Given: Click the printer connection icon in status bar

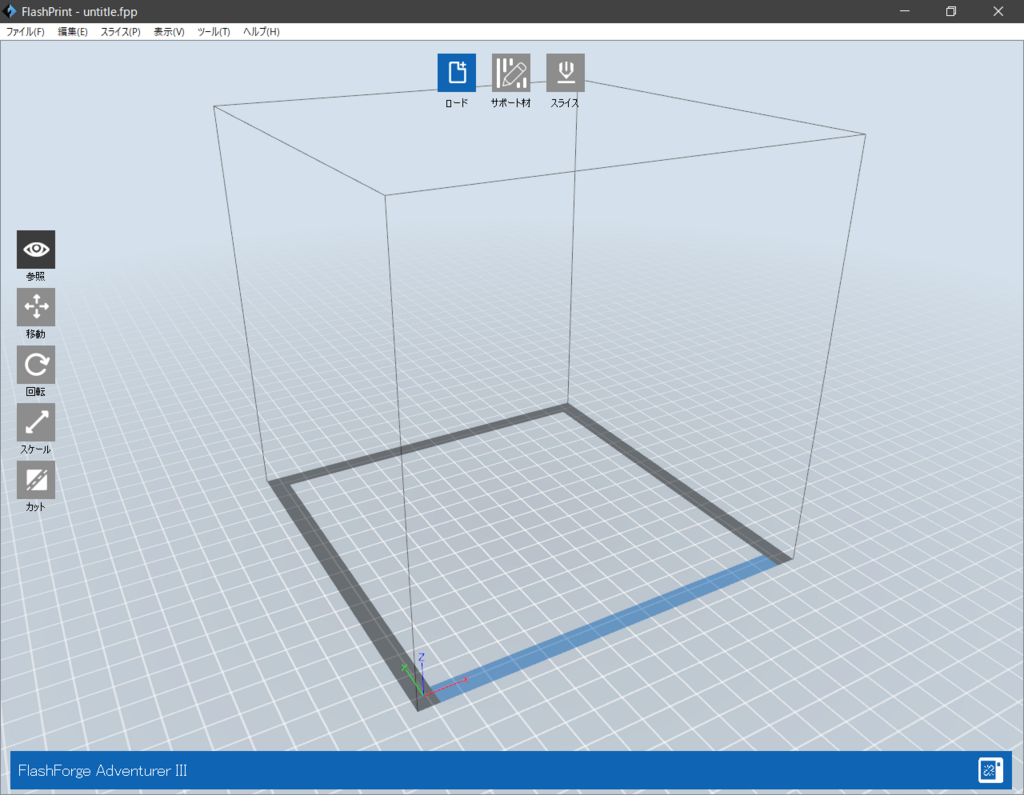Looking at the screenshot, I should (x=990, y=770).
